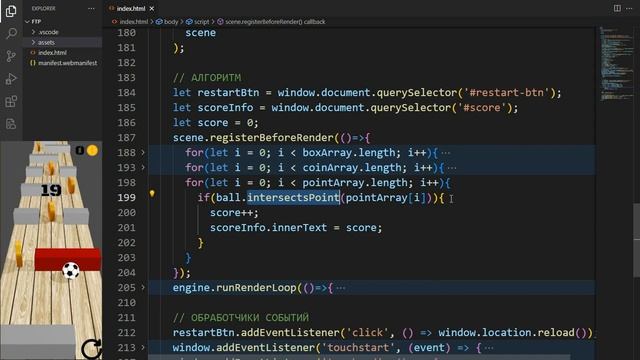Open index.html in the file explorer

(52, 53)
